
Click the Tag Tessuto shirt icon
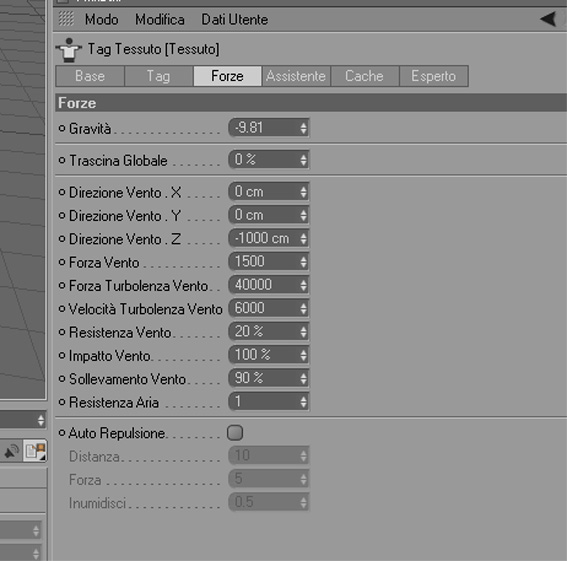pos(69,50)
